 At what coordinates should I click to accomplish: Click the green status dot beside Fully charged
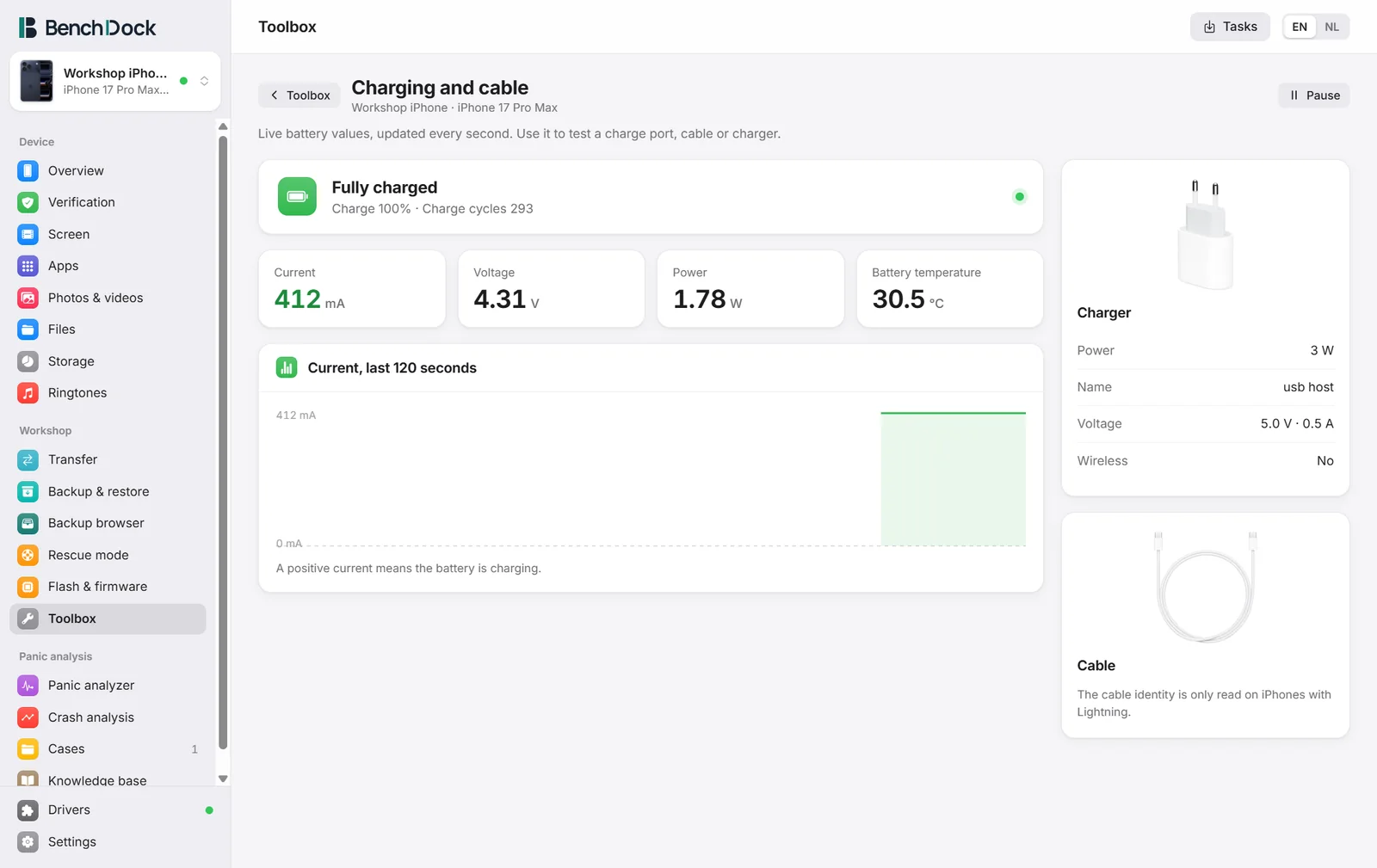[x=1020, y=197]
